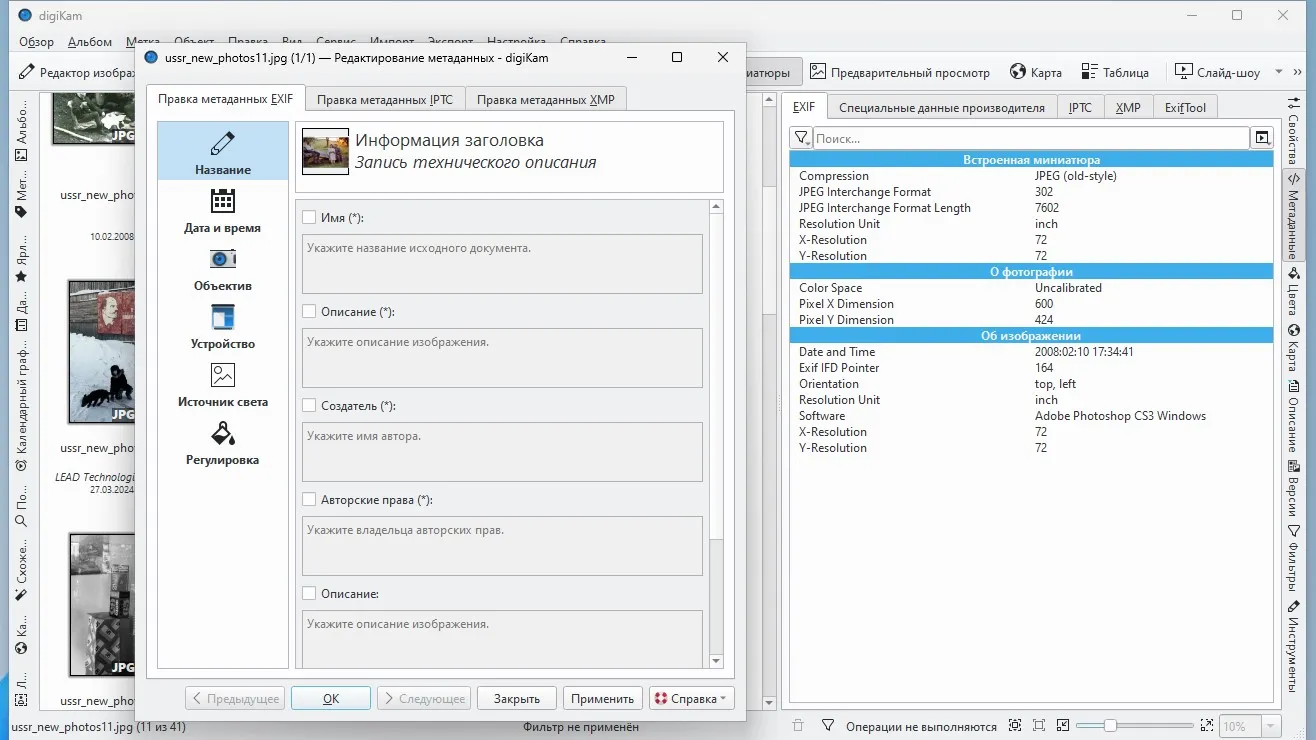Screen dimensions: 1316x740
Task: Select the Устройство section icon
Action: [222, 317]
